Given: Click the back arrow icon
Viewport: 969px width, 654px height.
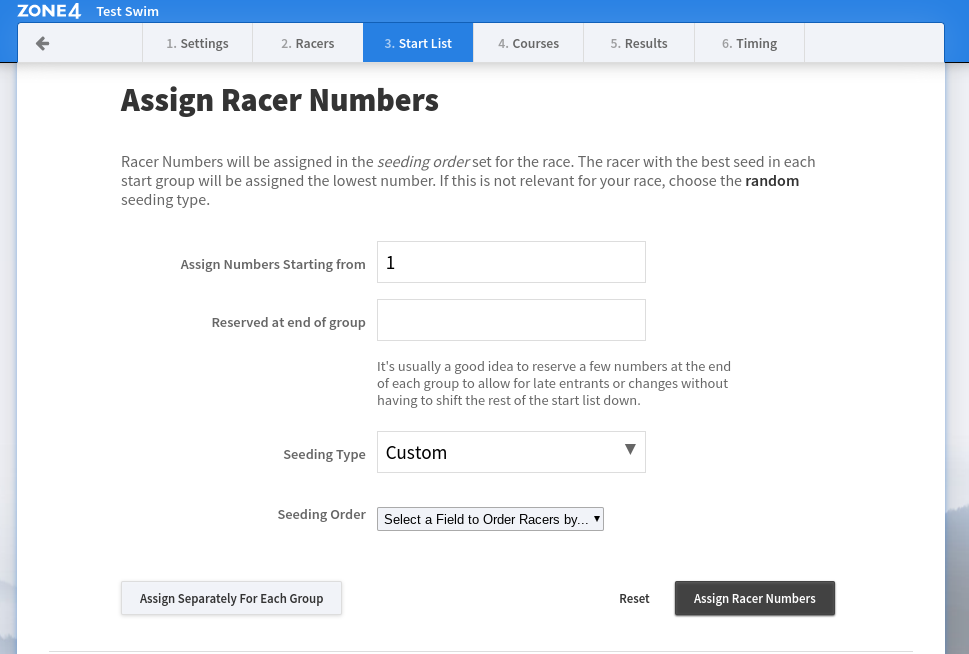Looking at the screenshot, I should click(x=42, y=43).
